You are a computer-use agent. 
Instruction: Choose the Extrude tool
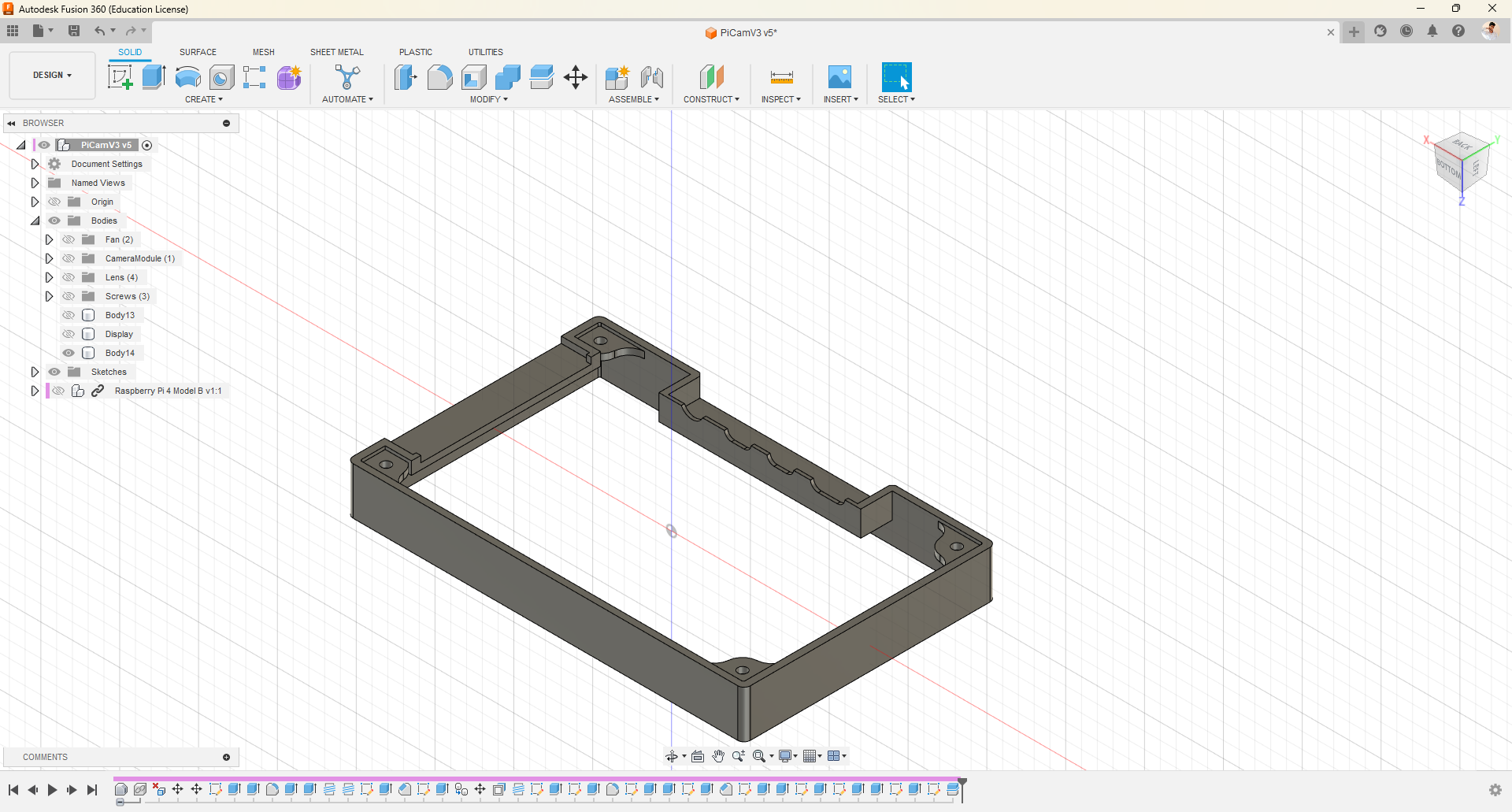coord(154,77)
